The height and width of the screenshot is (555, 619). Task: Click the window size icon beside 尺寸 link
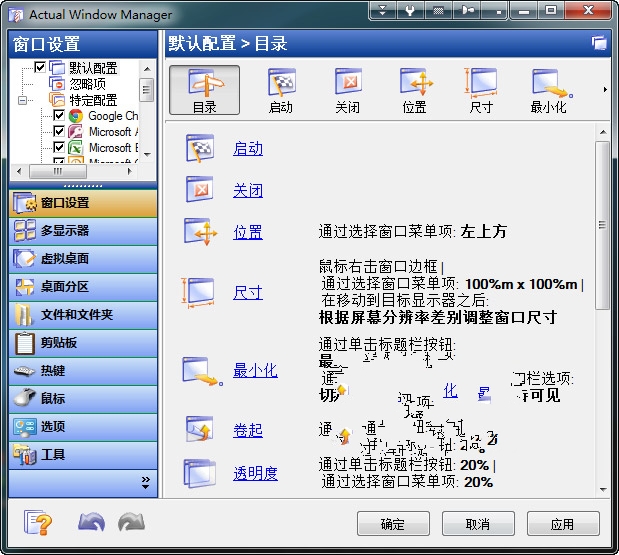pyautogui.click(x=199, y=292)
